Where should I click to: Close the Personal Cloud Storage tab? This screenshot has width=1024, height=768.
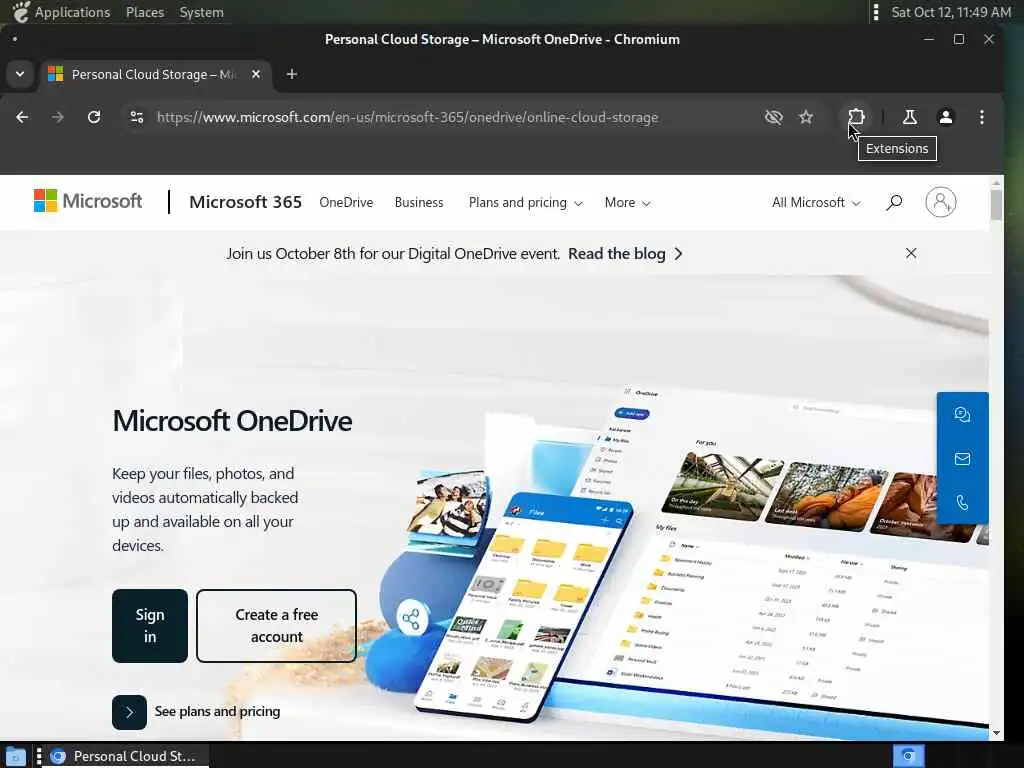pos(256,74)
